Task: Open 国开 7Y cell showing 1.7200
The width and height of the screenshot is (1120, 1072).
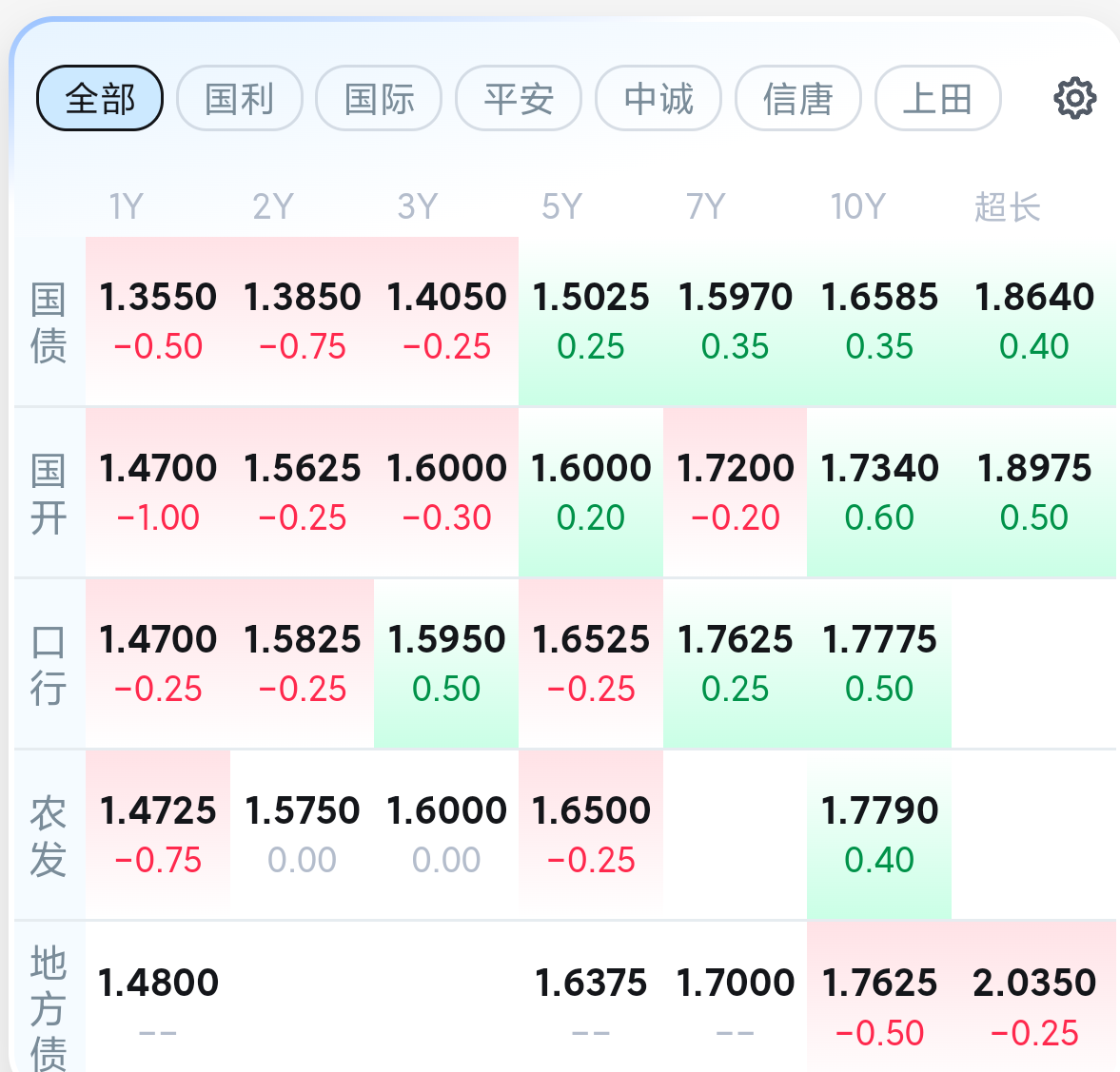Action: tap(735, 493)
